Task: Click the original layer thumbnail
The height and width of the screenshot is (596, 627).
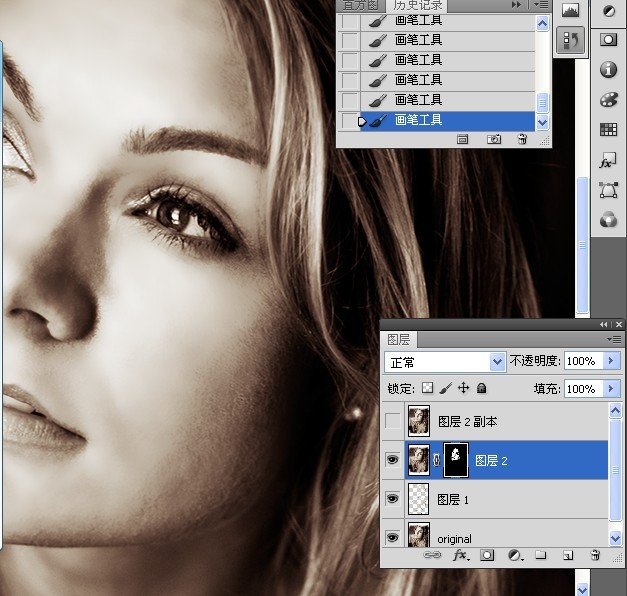Action: click(419, 535)
